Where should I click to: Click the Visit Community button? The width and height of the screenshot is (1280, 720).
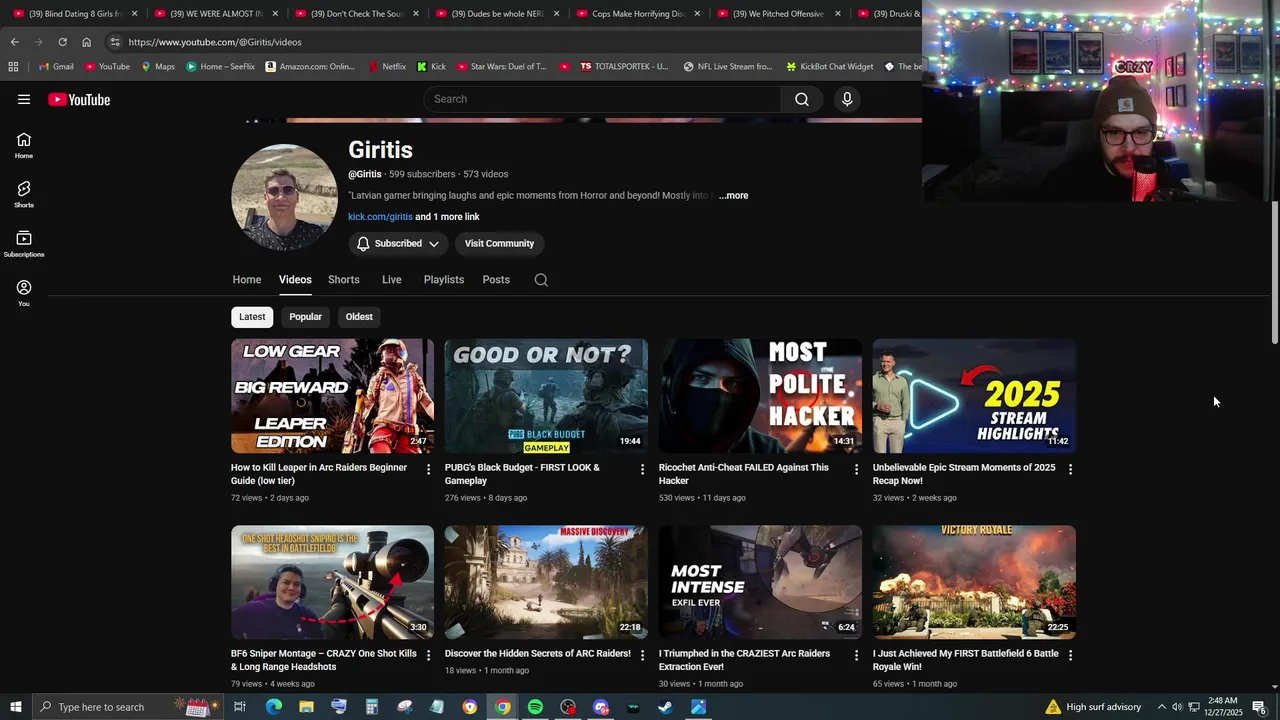coord(499,244)
